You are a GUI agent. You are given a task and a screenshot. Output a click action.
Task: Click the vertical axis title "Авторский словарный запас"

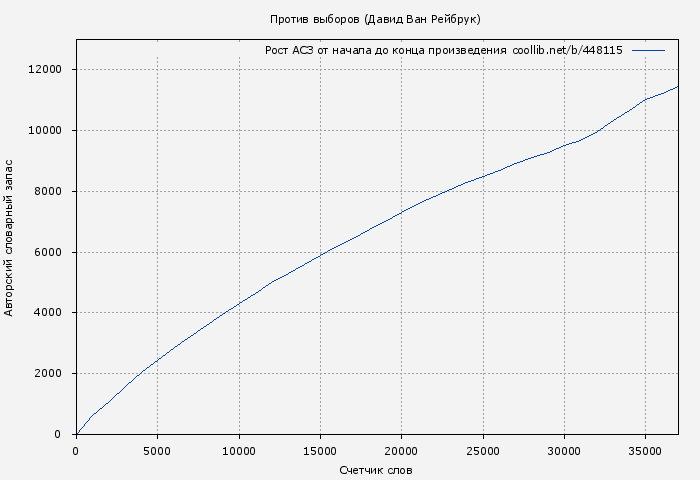(x=10, y=237)
